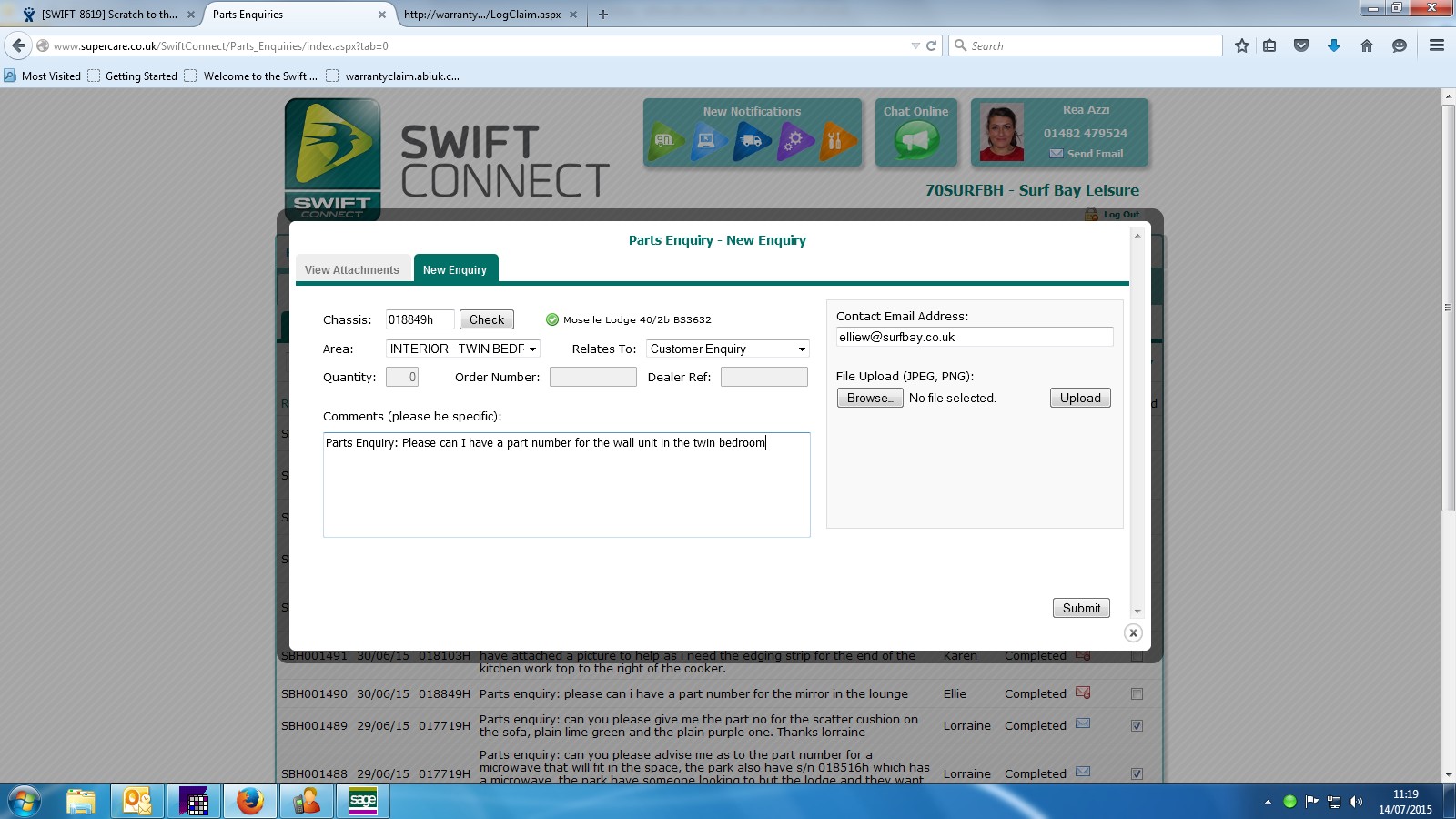The width and height of the screenshot is (1456, 819).
Task: Open the purple gears notifications icon
Action: pos(795,140)
